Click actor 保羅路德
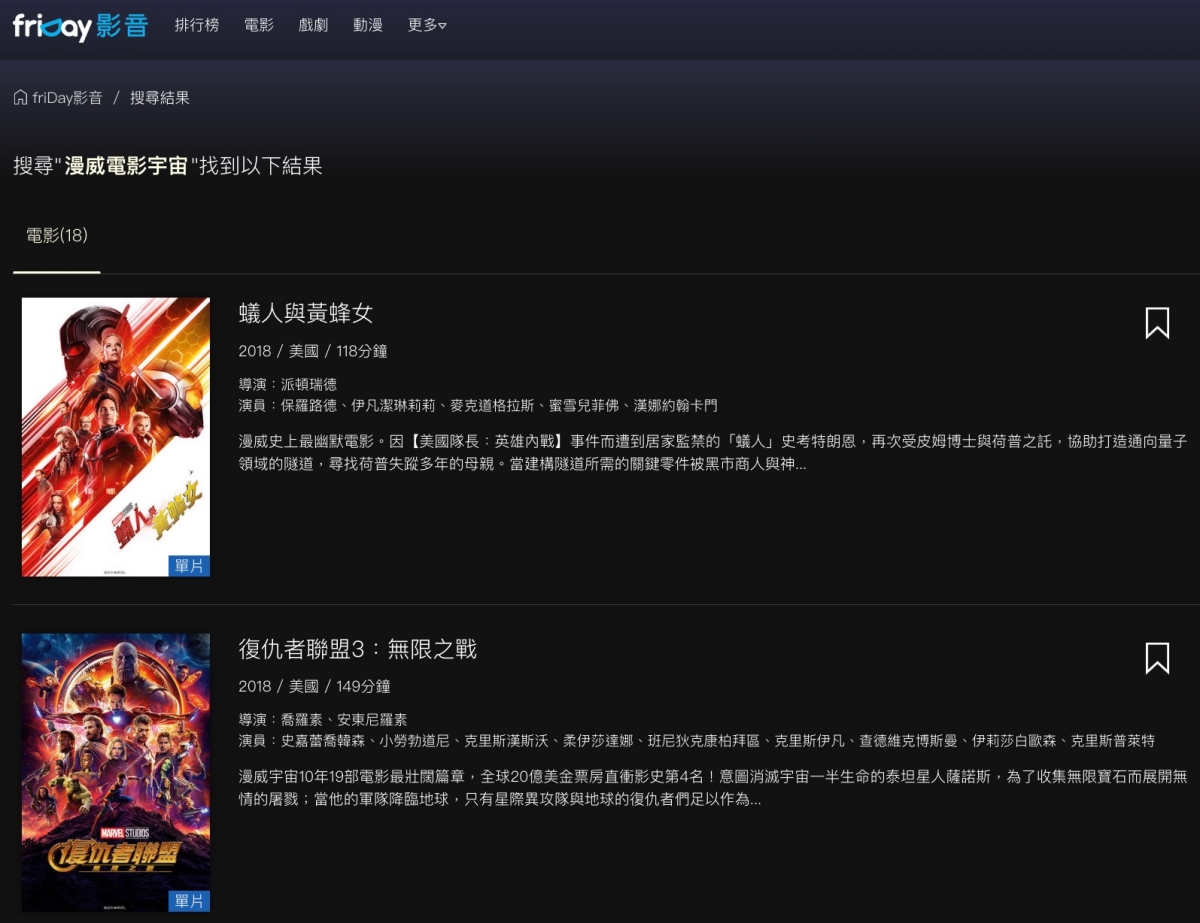 309,406
